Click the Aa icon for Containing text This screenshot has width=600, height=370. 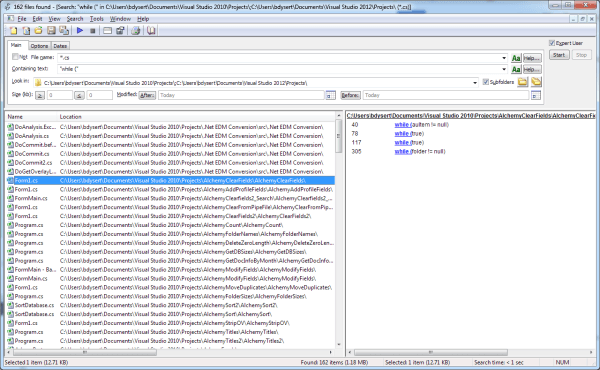coord(516,69)
